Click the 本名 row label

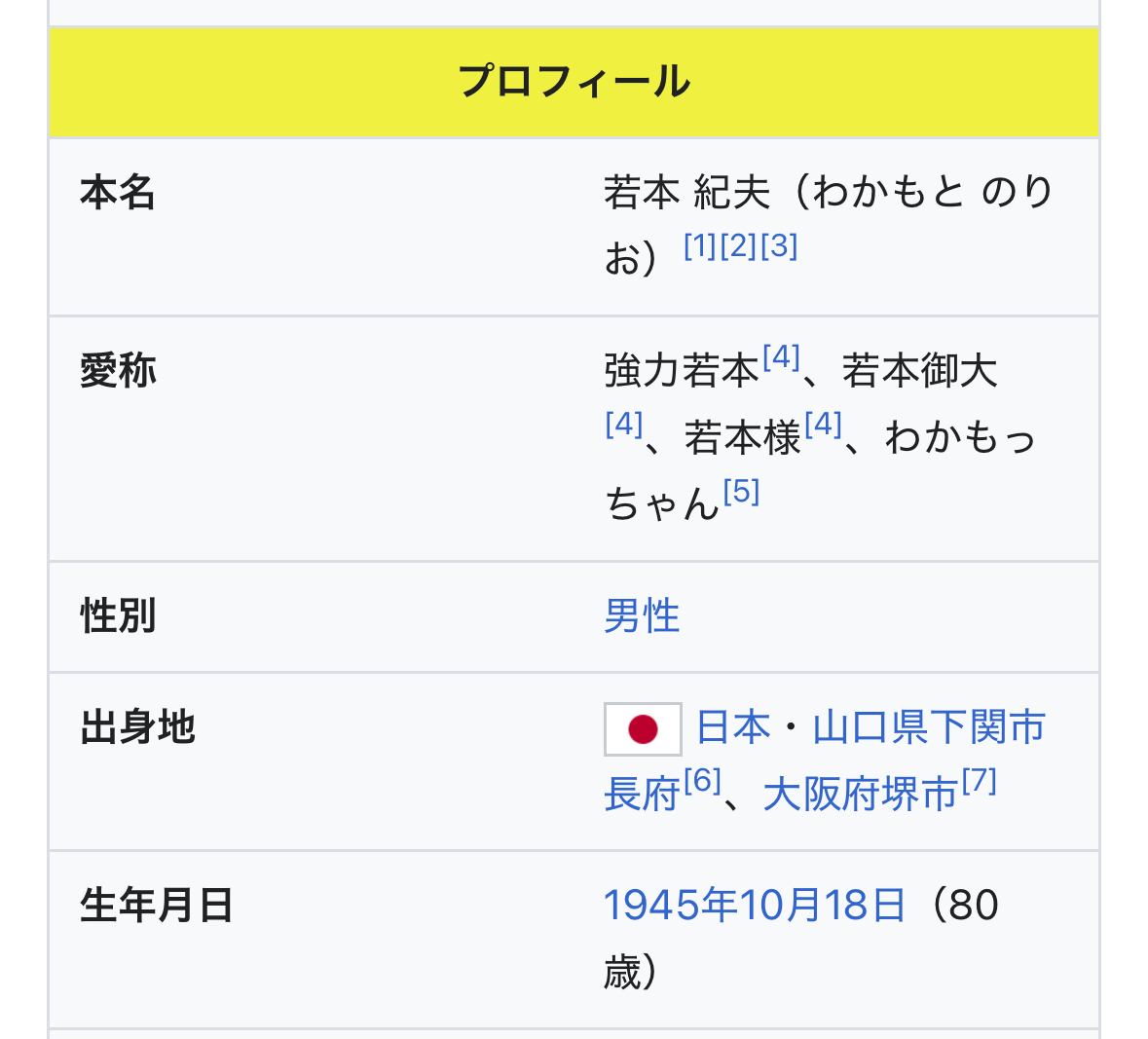pos(118,192)
